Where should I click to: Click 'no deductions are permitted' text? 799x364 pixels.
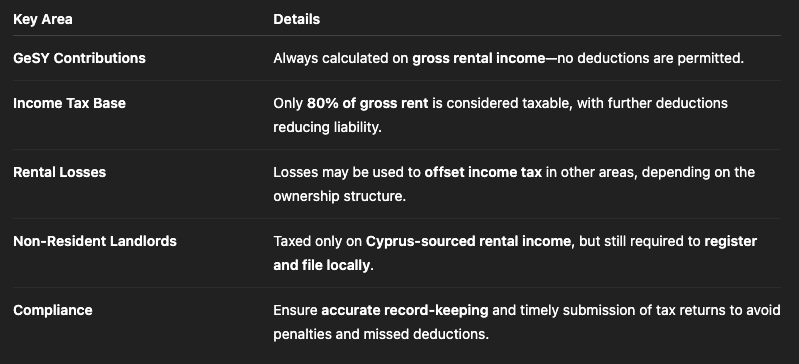pos(650,58)
